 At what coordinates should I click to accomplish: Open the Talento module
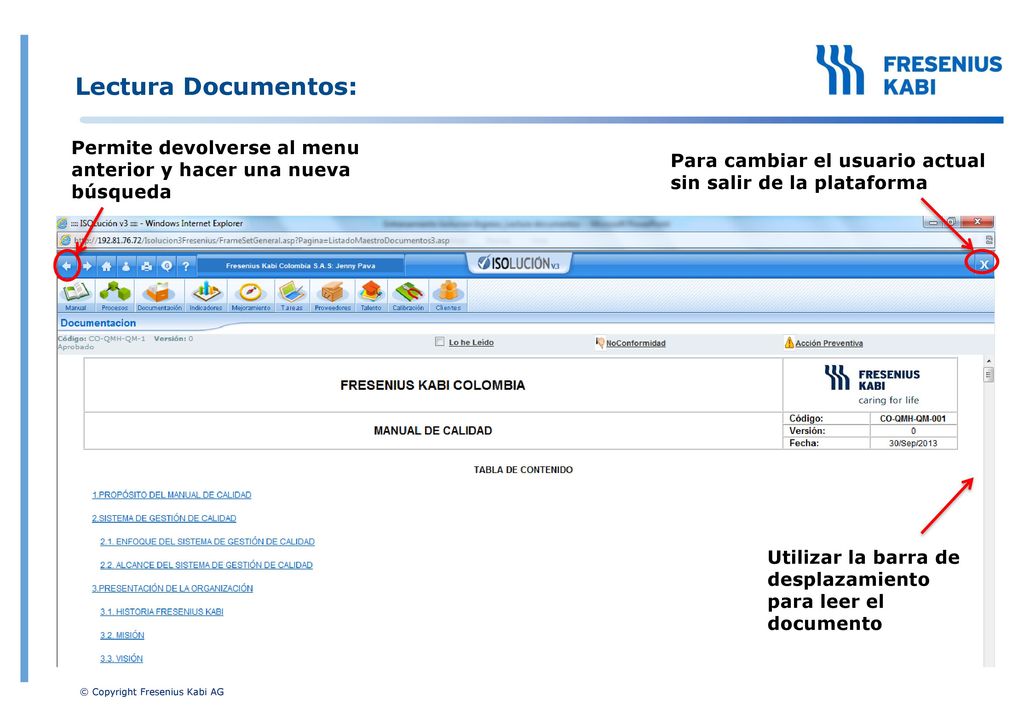[x=371, y=296]
